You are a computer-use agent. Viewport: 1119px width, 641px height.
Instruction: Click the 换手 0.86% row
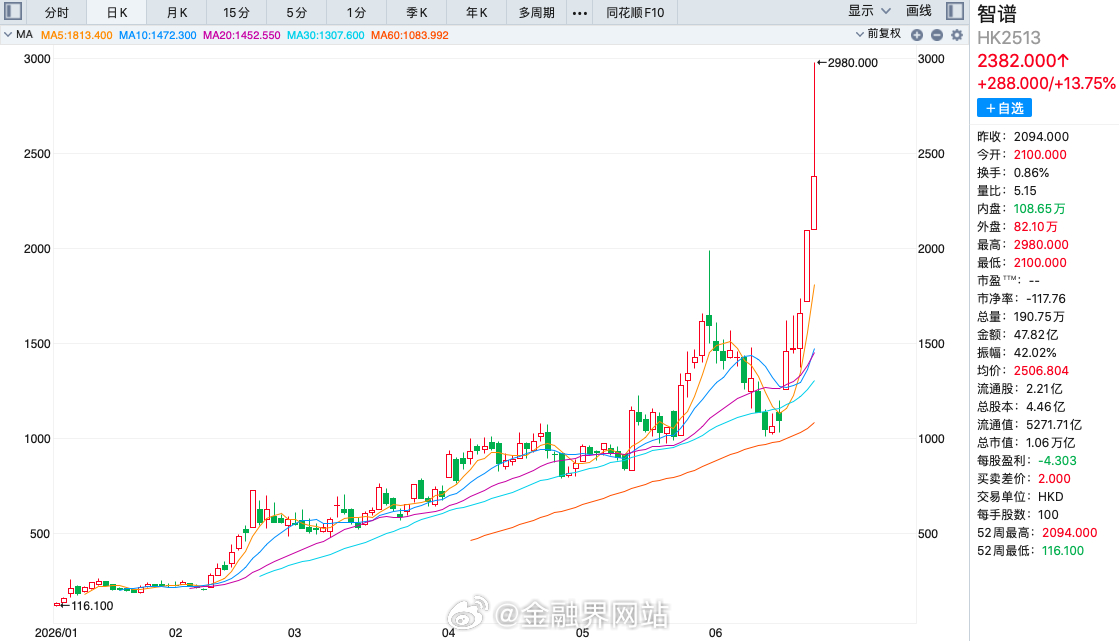pyautogui.click(x=1013, y=173)
